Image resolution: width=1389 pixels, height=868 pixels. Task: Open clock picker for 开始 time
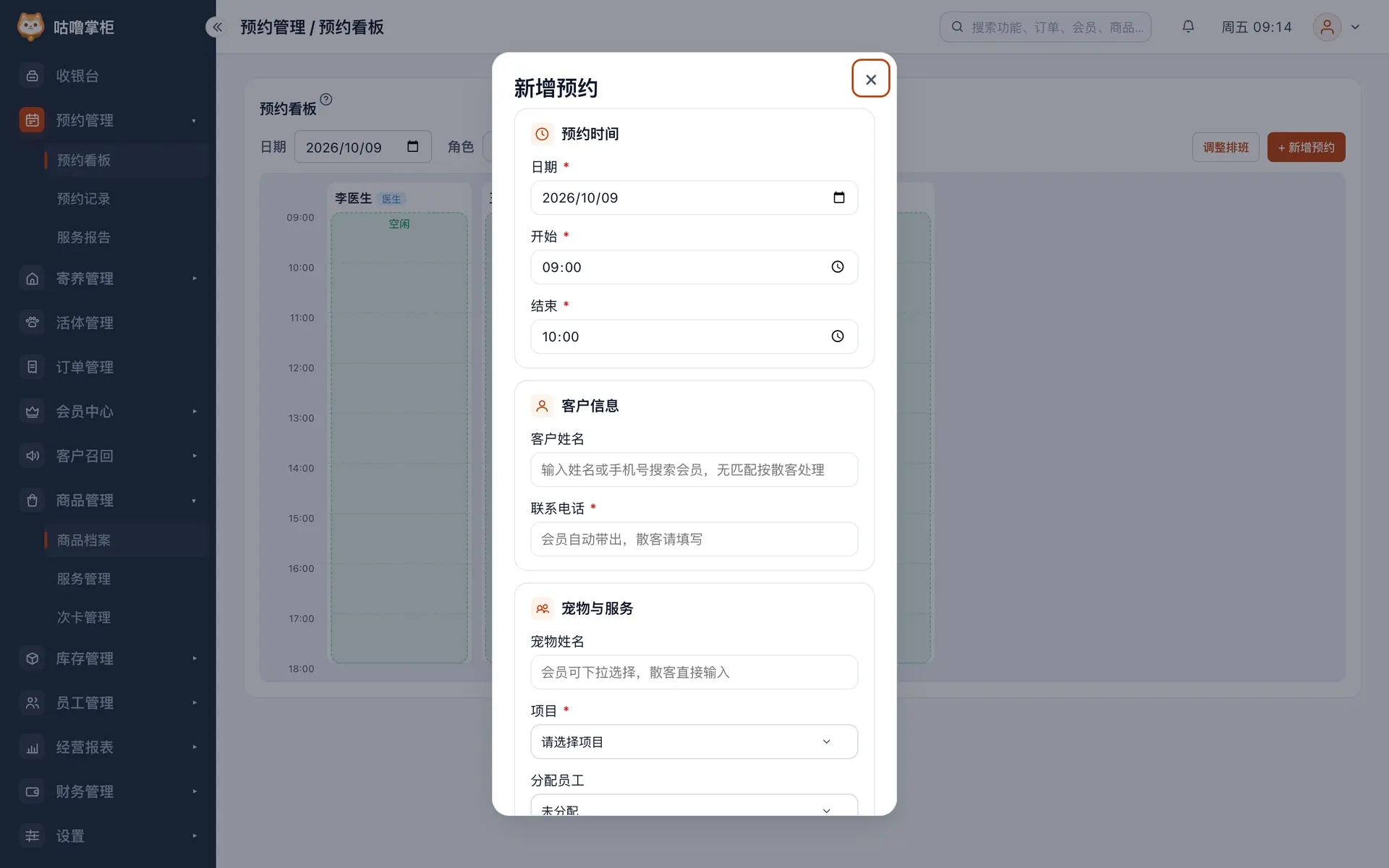point(837,267)
